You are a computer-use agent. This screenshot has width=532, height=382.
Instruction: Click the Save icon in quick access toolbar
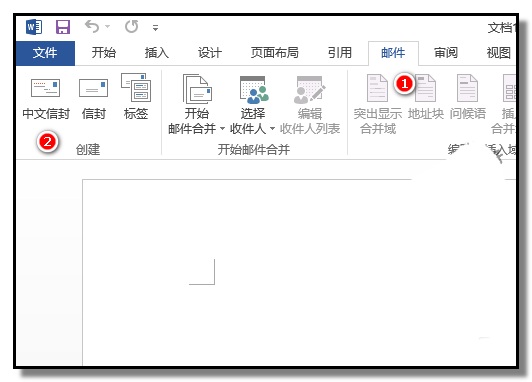coord(63,27)
